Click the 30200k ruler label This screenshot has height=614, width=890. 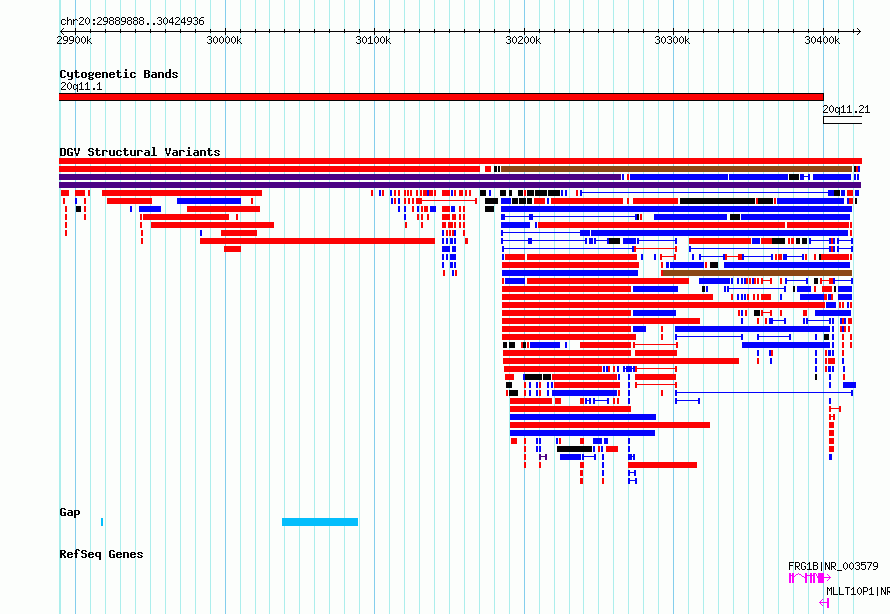pyautogui.click(x=523, y=40)
